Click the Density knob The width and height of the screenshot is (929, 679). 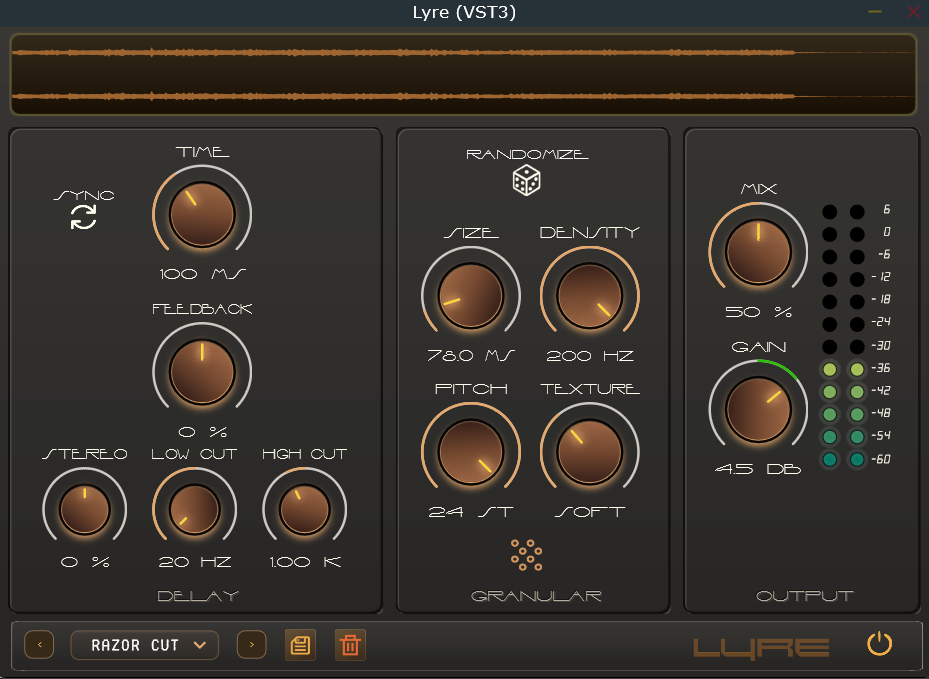point(590,295)
